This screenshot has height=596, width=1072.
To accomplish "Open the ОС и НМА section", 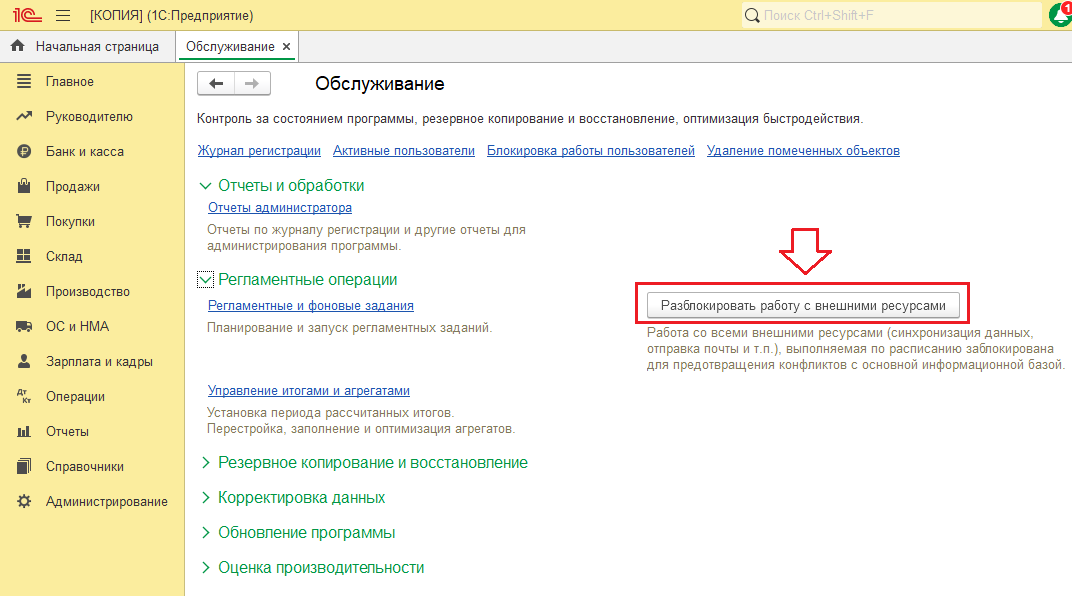I will [x=77, y=327].
